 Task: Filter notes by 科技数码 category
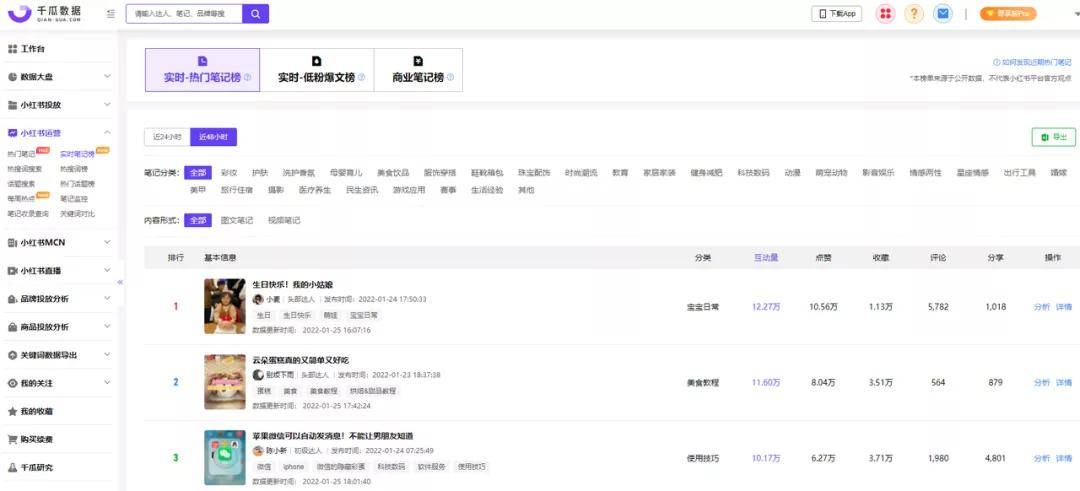coord(753,172)
